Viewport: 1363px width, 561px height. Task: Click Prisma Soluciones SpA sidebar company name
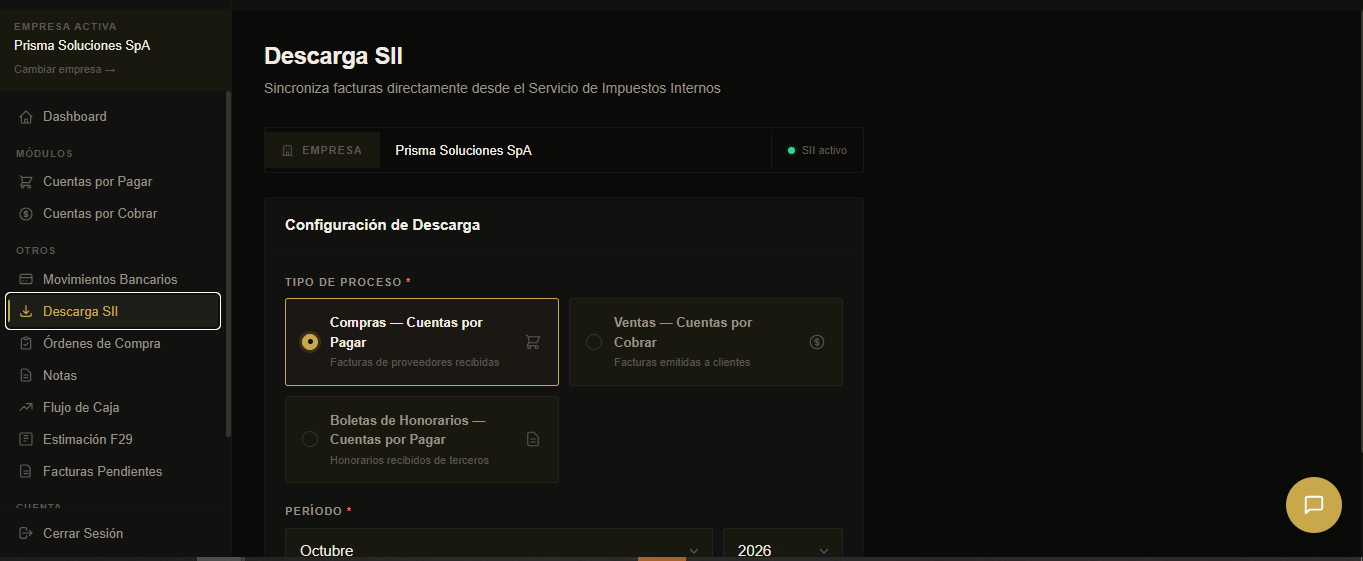click(x=82, y=46)
